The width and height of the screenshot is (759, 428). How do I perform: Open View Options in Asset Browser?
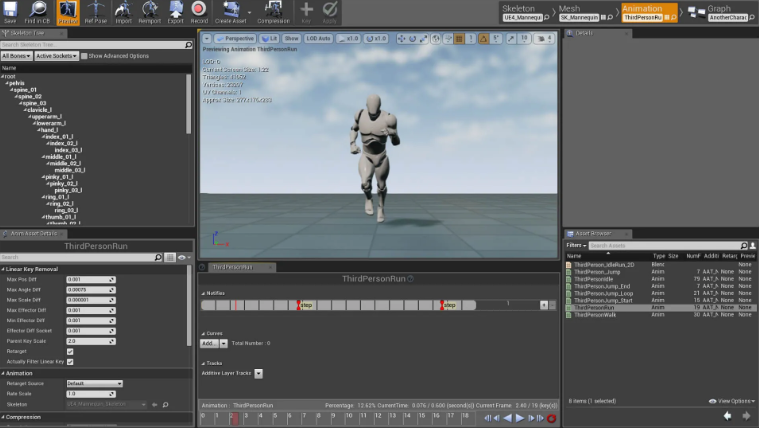[732, 401]
